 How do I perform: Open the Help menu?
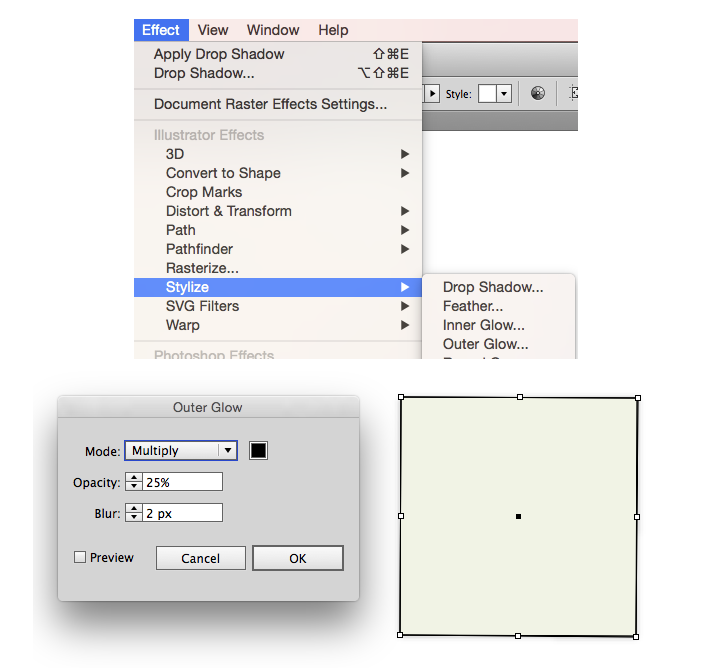333,30
